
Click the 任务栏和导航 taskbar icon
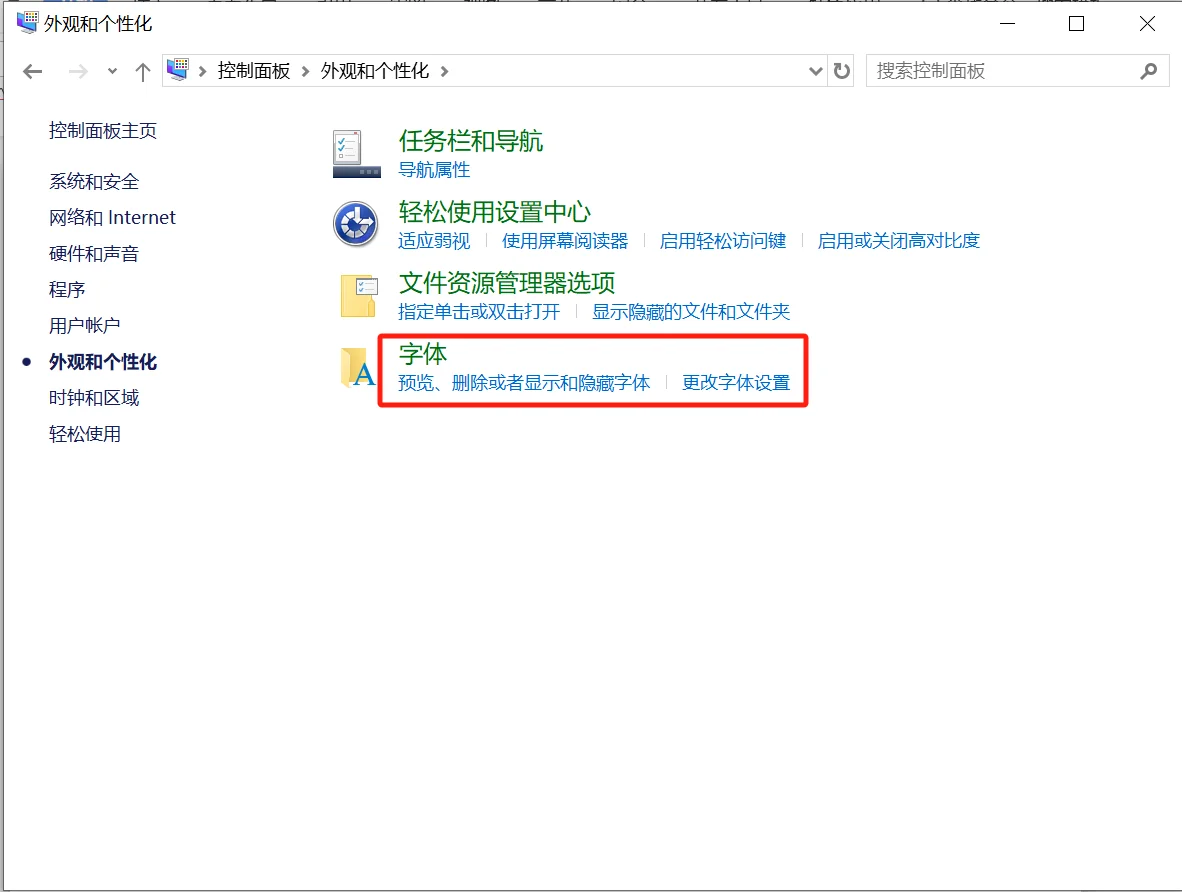(355, 152)
